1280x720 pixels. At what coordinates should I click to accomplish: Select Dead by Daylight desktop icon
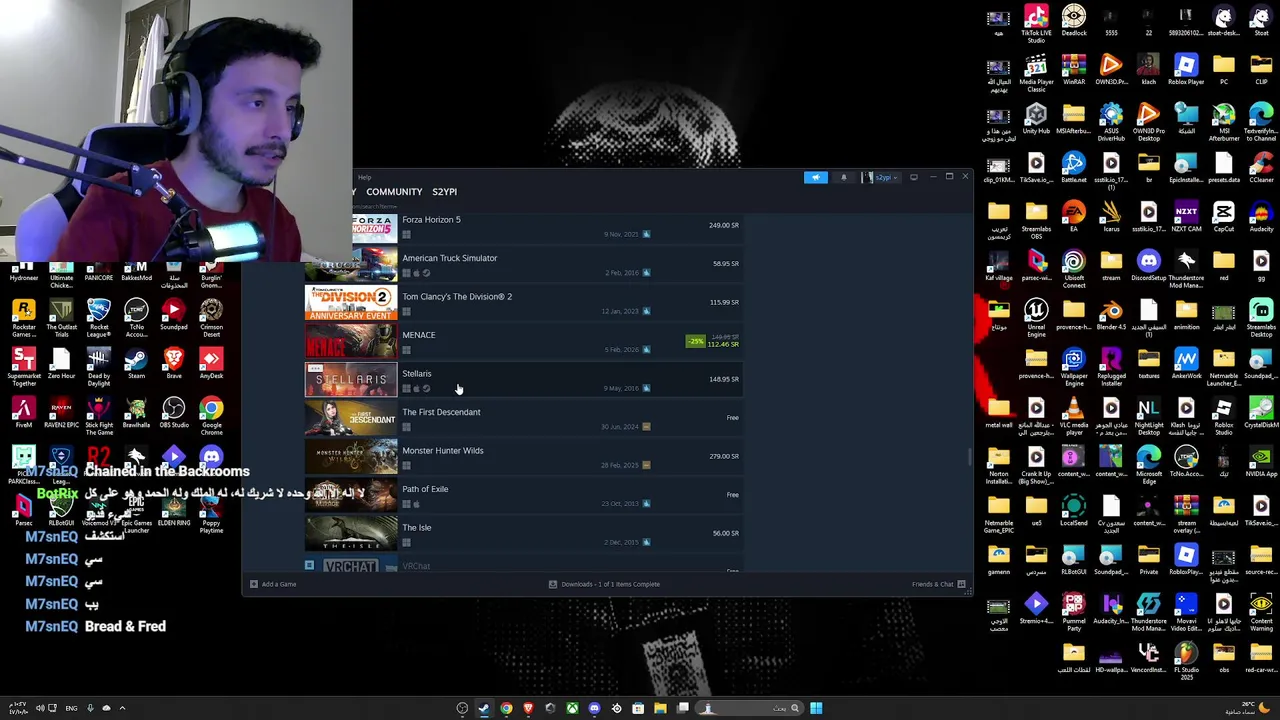(x=99, y=367)
